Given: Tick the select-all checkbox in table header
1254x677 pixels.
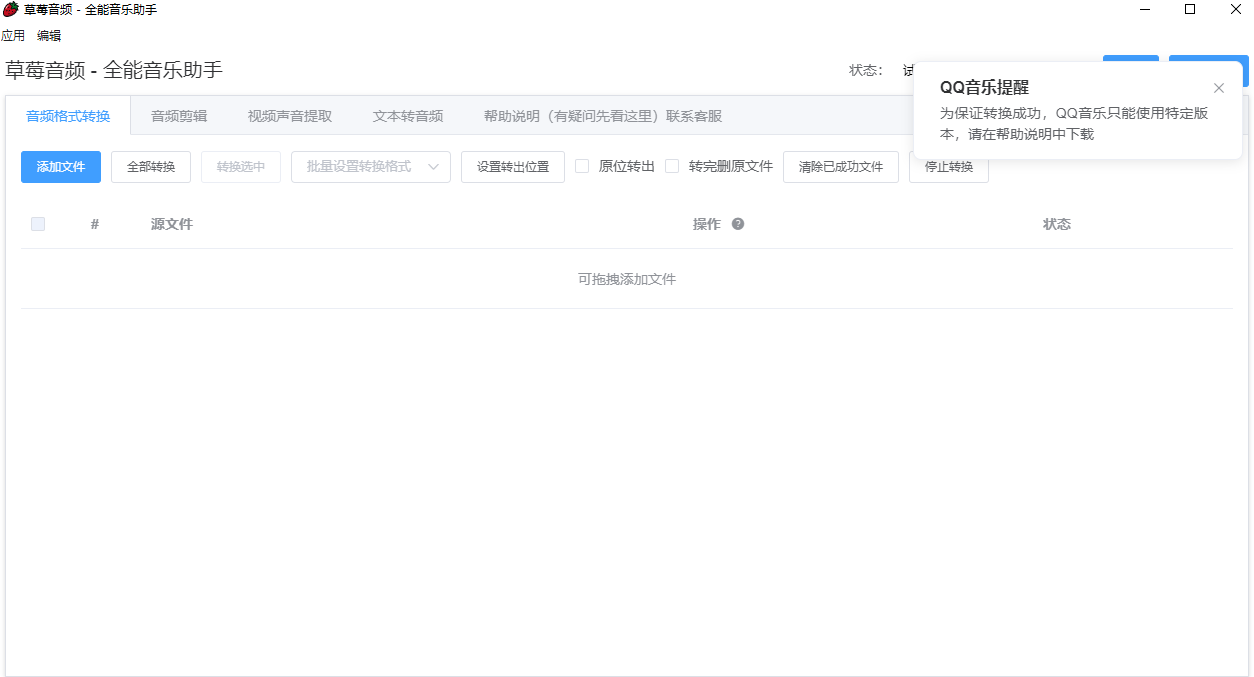Looking at the screenshot, I should (x=38, y=224).
